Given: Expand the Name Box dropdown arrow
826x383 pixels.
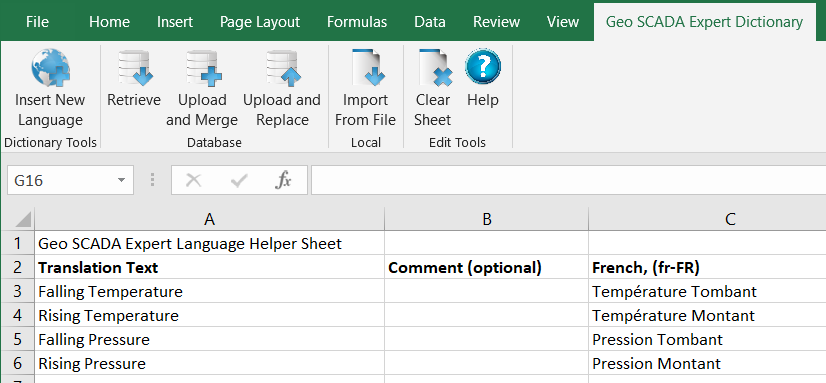Looking at the screenshot, I should coord(122,181).
